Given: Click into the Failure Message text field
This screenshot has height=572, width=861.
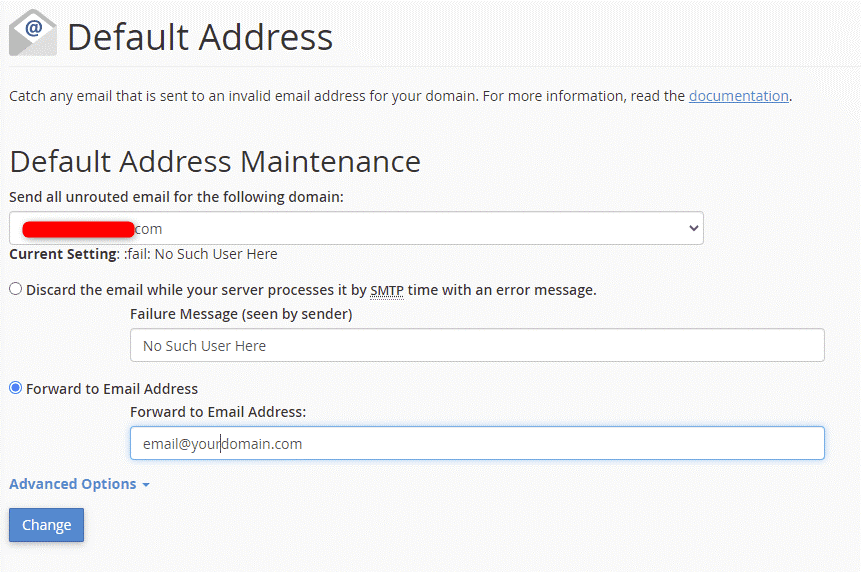Looking at the screenshot, I should click(x=476, y=345).
